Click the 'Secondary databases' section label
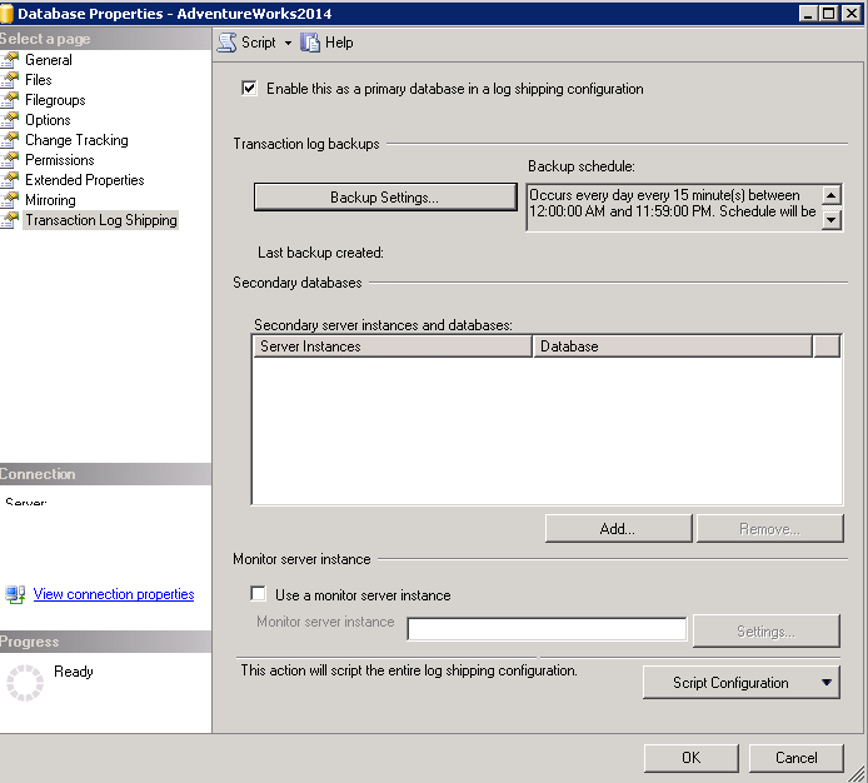 297,282
